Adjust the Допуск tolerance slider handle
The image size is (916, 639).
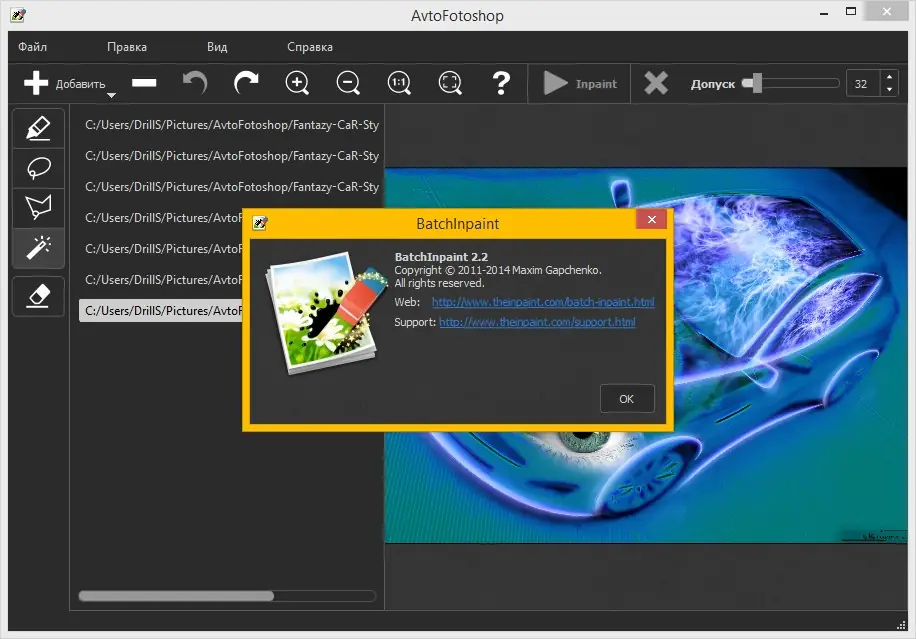tap(757, 83)
